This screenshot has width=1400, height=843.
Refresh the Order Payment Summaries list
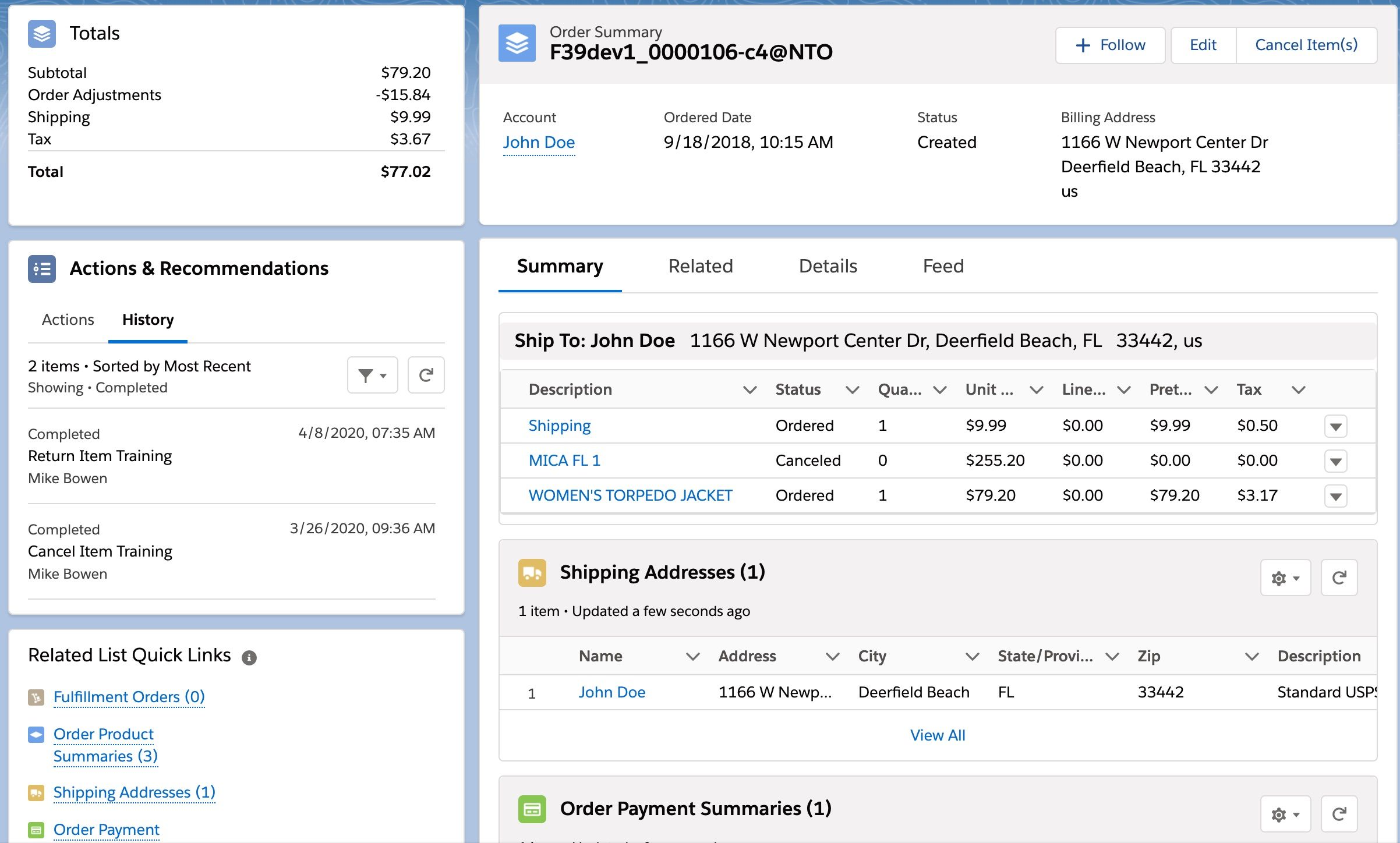1339,814
